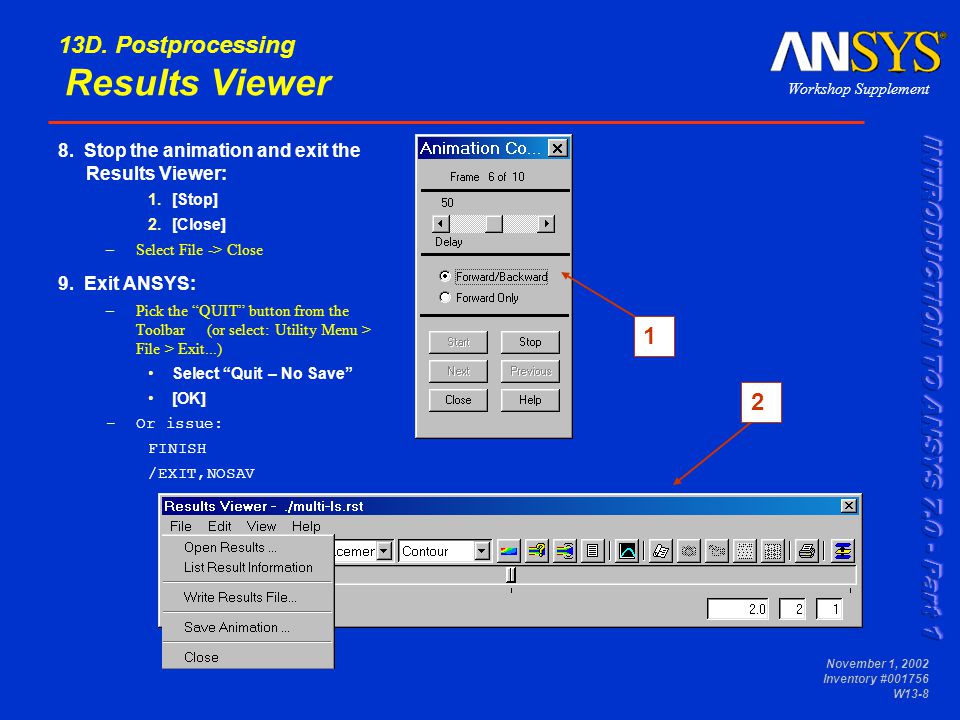Click the blue and yellow layers icon
Image resolution: width=960 pixels, height=720 pixels.
pos(843,551)
